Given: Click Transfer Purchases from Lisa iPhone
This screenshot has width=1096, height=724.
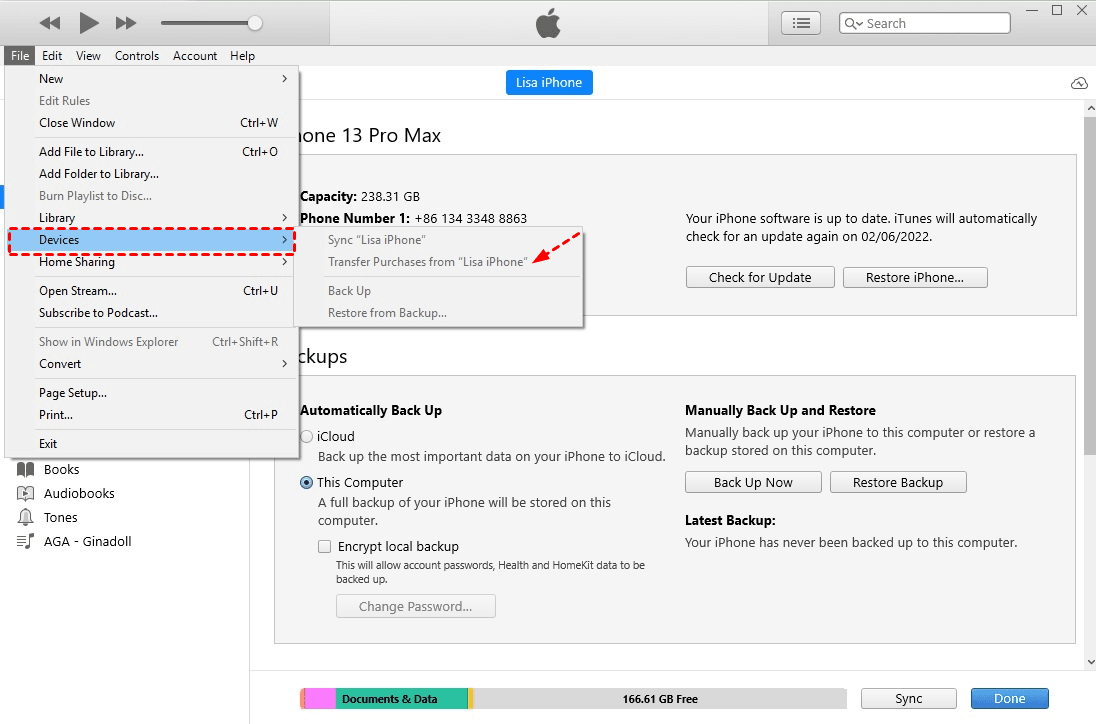Looking at the screenshot, I should 438,262.
